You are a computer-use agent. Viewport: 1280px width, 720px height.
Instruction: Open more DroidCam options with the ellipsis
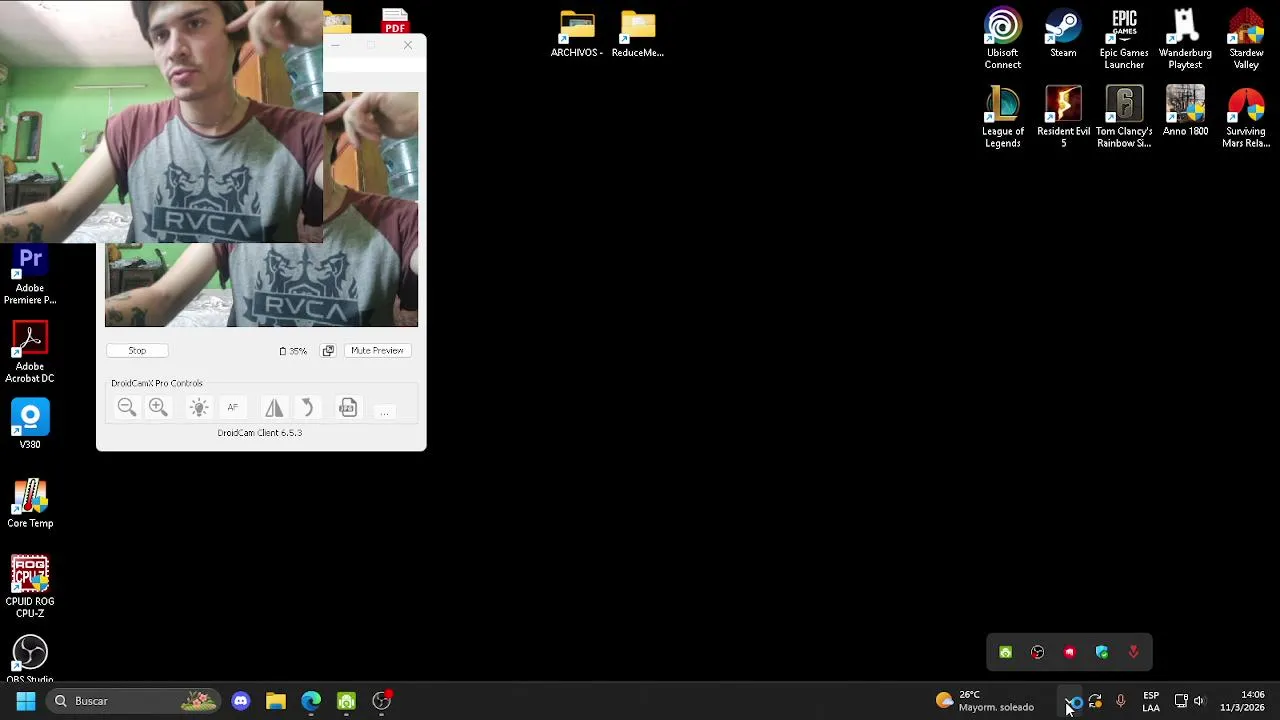[x=384, y=411]
